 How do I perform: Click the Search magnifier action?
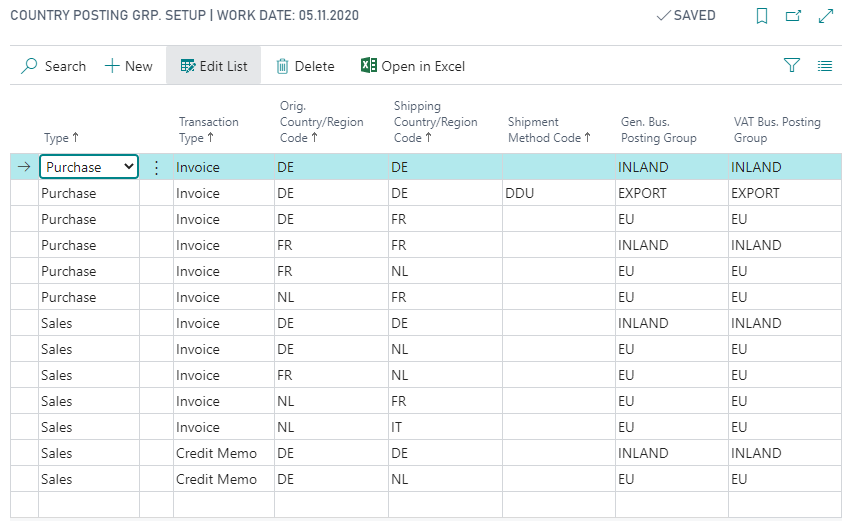[x=53, y=66]
